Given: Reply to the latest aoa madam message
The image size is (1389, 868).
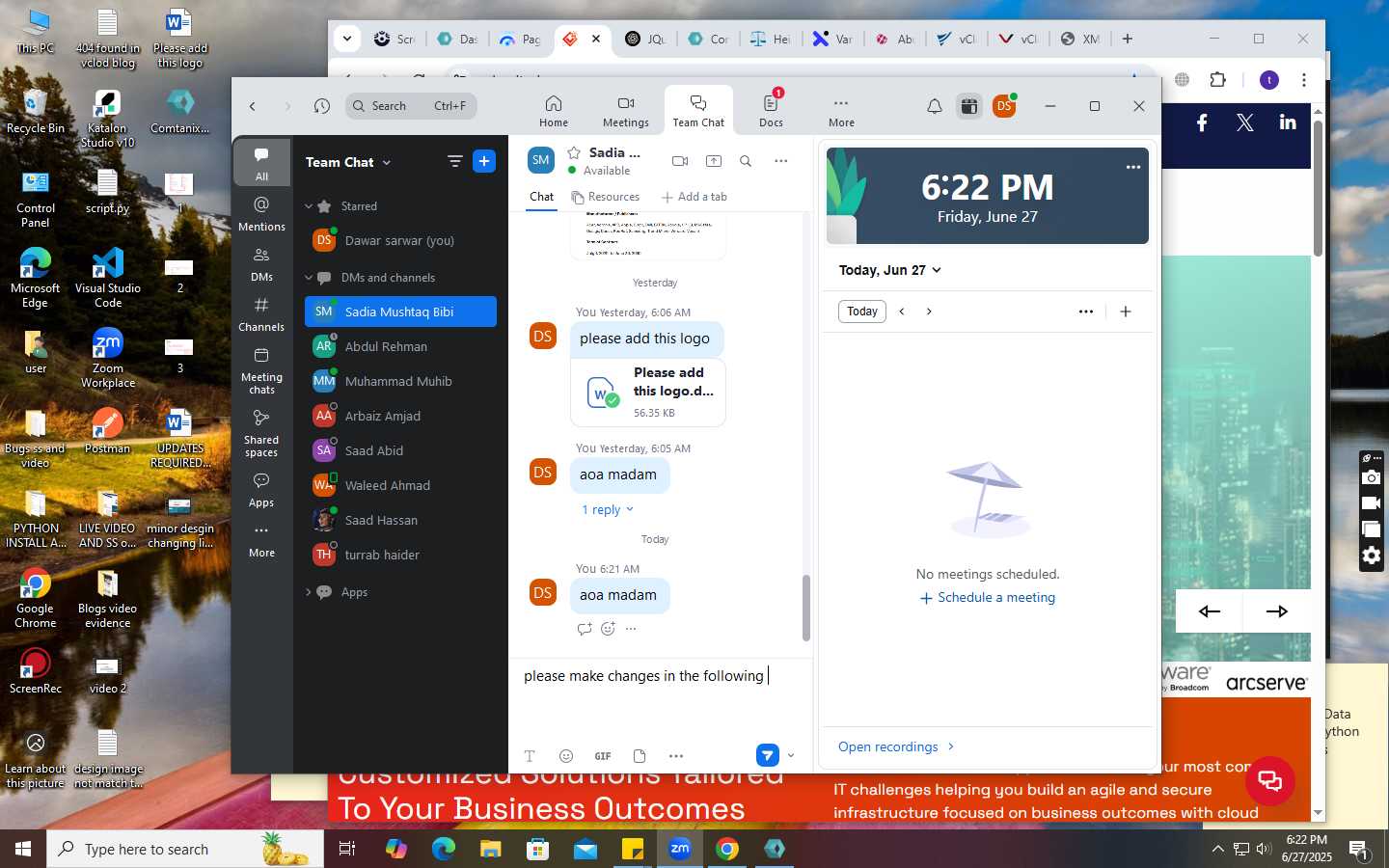Looking at the screenshot, I should point(585,629).
